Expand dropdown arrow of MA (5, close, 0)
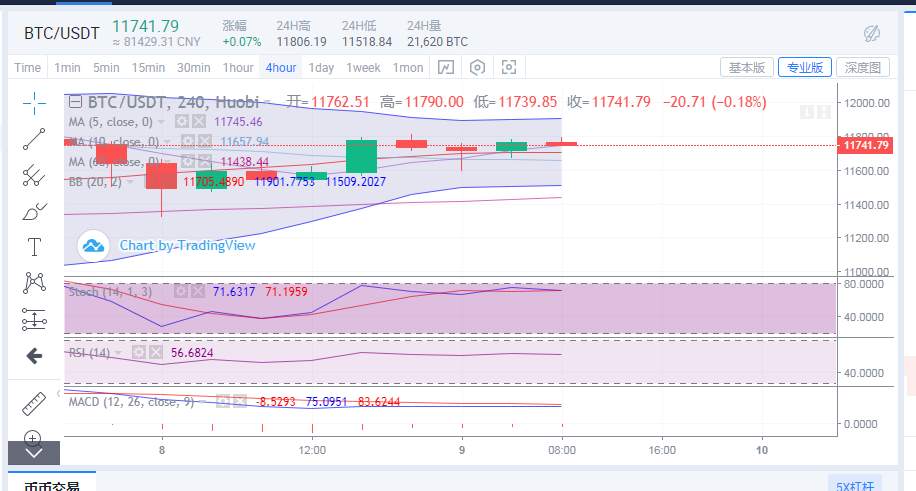This screenshot has height=491, width=916. click(x=162, y=122)
